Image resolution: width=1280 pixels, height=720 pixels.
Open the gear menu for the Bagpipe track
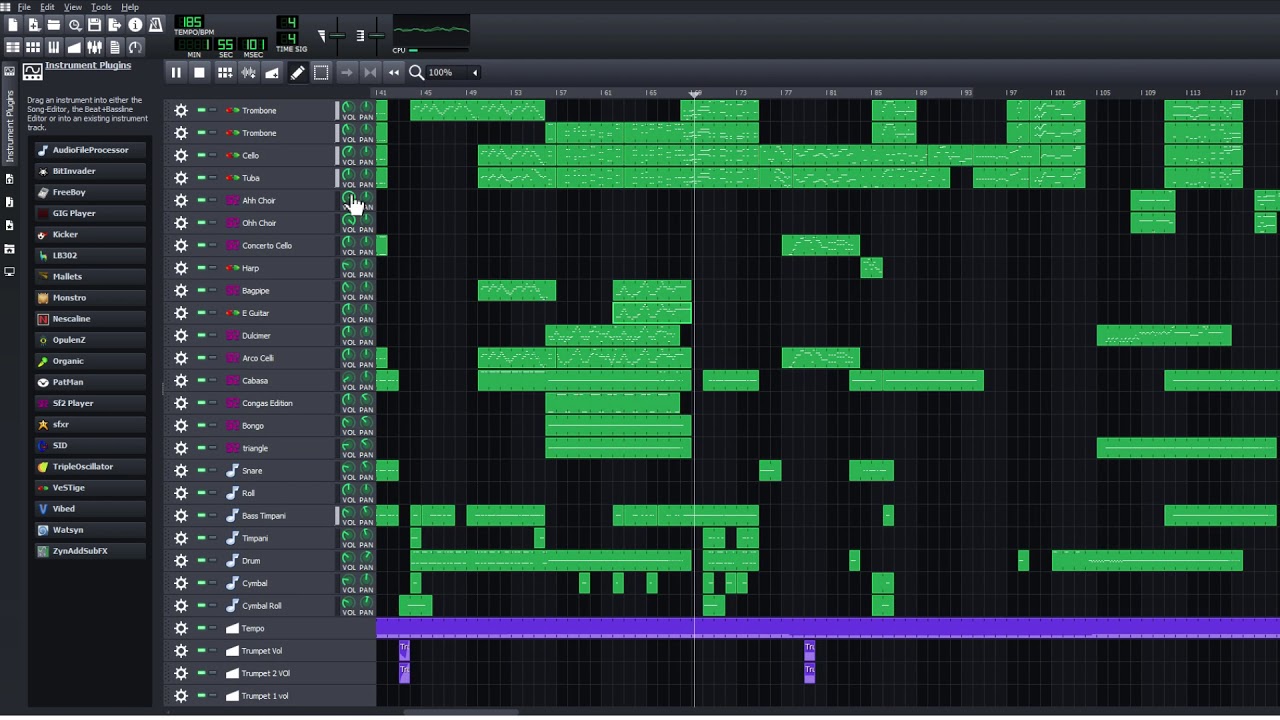pos(181,290)
